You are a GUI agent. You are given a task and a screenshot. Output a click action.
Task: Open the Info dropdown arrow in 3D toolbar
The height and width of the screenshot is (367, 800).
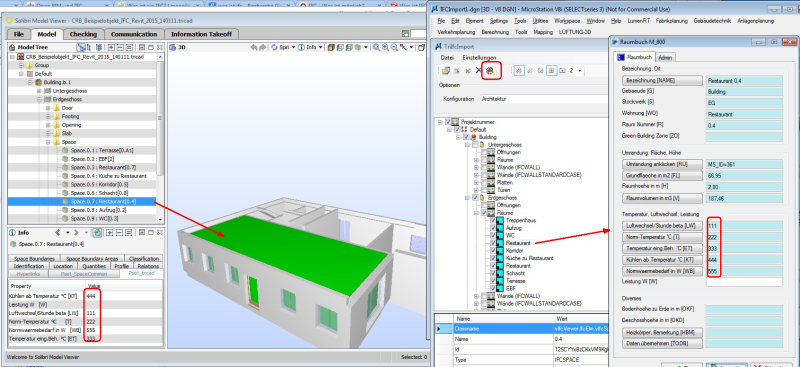click(320, 47)
